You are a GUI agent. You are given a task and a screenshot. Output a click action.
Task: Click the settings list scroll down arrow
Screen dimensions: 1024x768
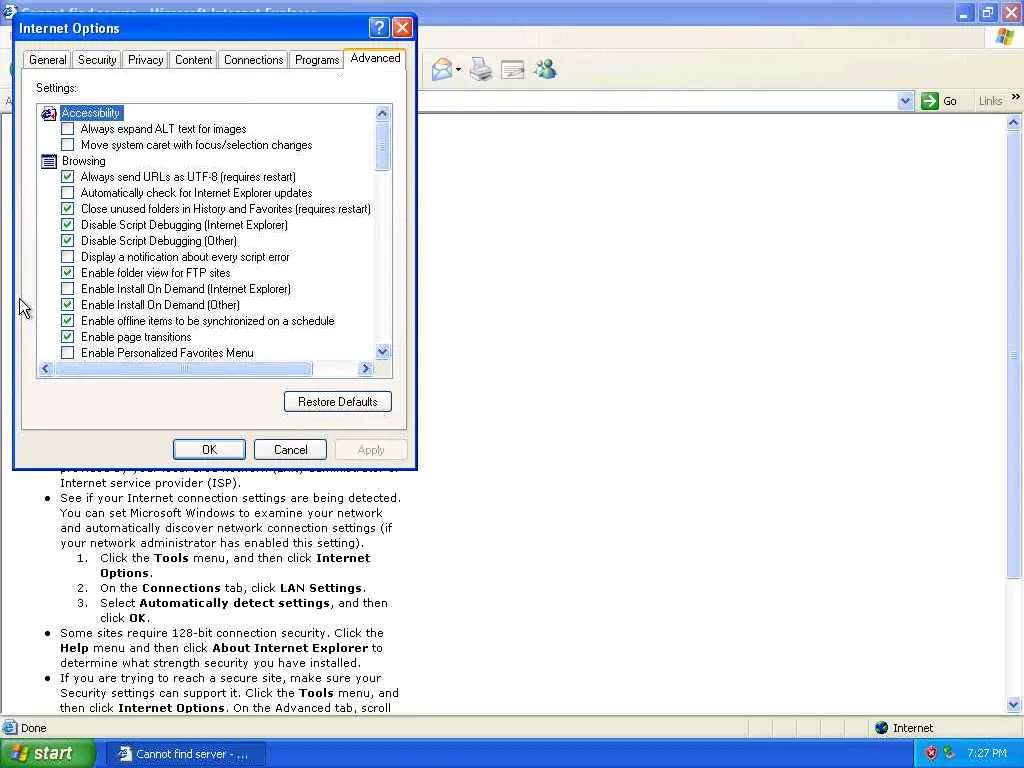[x=383, y=351]
